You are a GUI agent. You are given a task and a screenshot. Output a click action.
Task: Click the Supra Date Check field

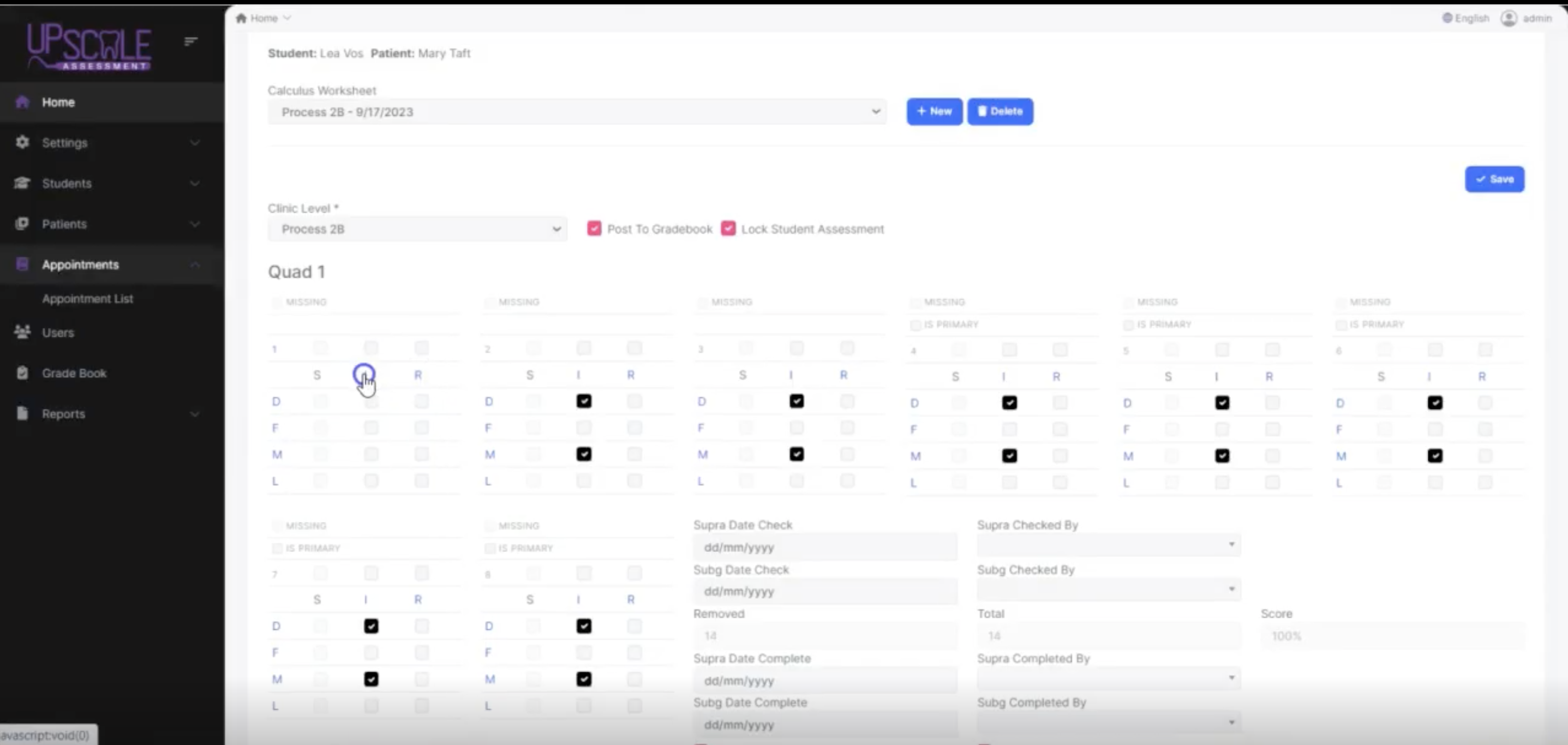(825, 547)
